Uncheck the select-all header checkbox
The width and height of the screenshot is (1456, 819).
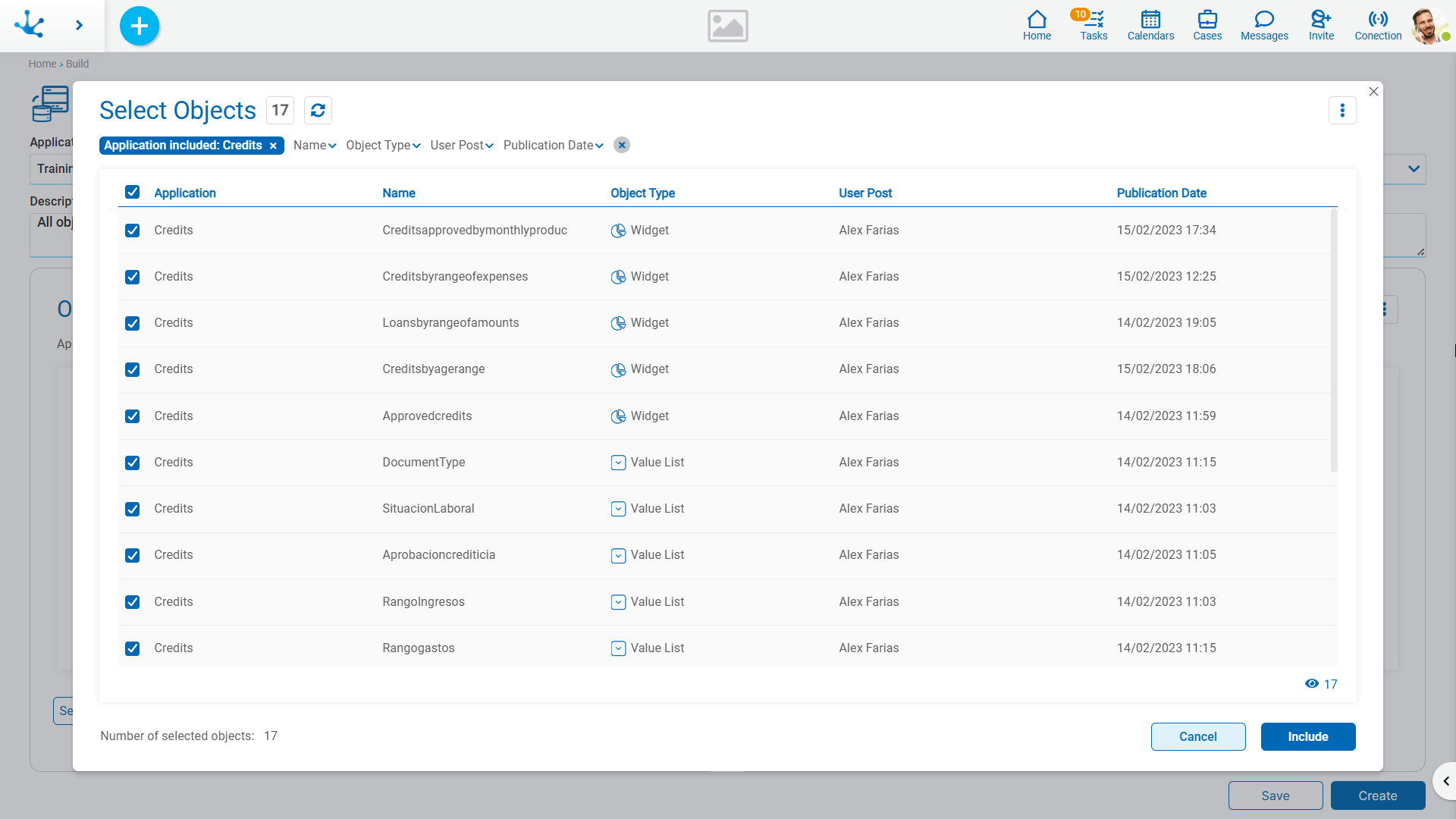[x=133, y=192]
